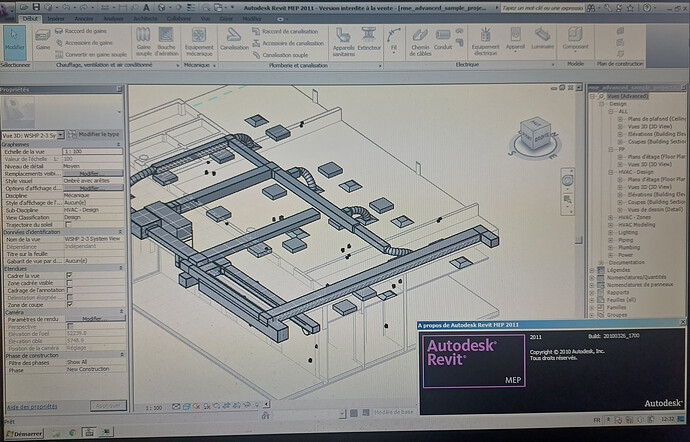This screenshot has width=690, height=442.
Task: Click Convertir en gaine souple
Action: [x=91, y=55]
